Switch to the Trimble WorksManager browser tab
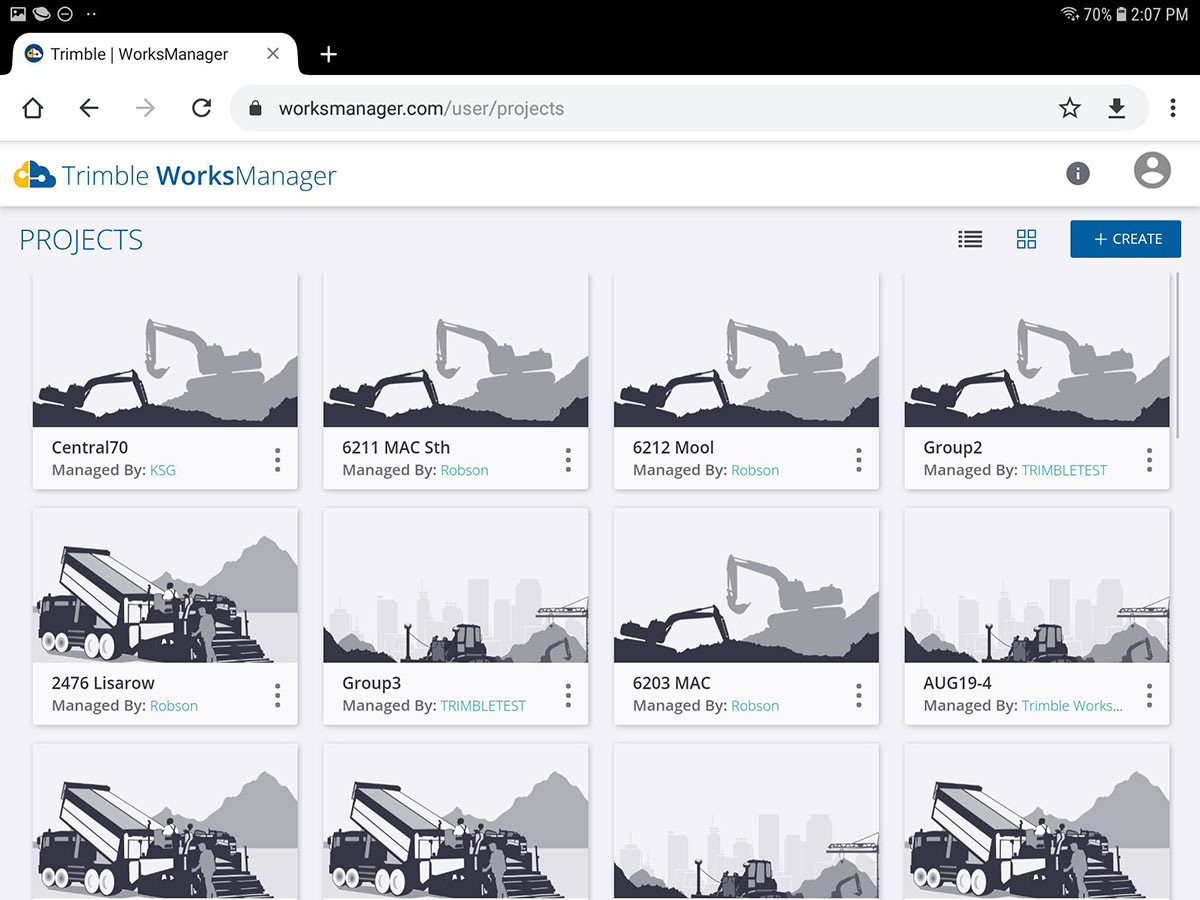 pyautogui.click(x=140, y=54)
